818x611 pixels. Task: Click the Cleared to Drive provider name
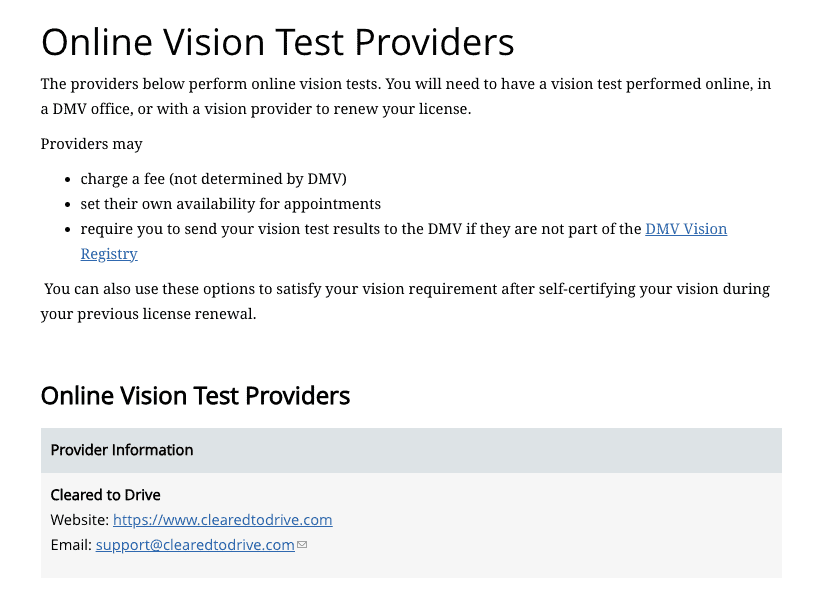105,495
